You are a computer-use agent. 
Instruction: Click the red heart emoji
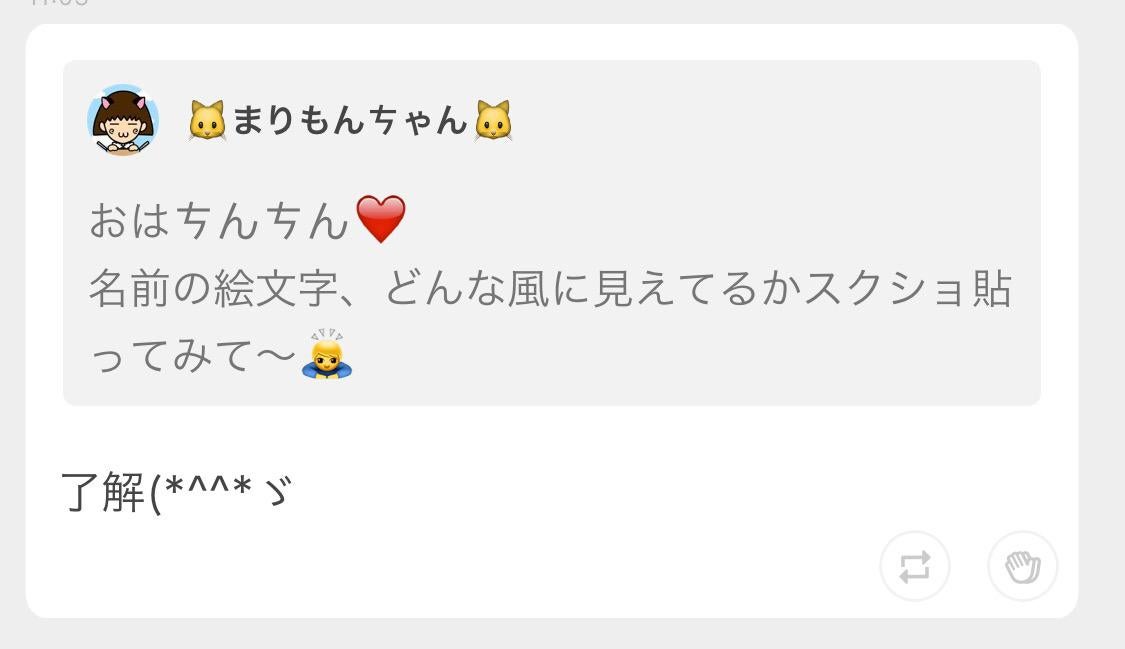381,219
